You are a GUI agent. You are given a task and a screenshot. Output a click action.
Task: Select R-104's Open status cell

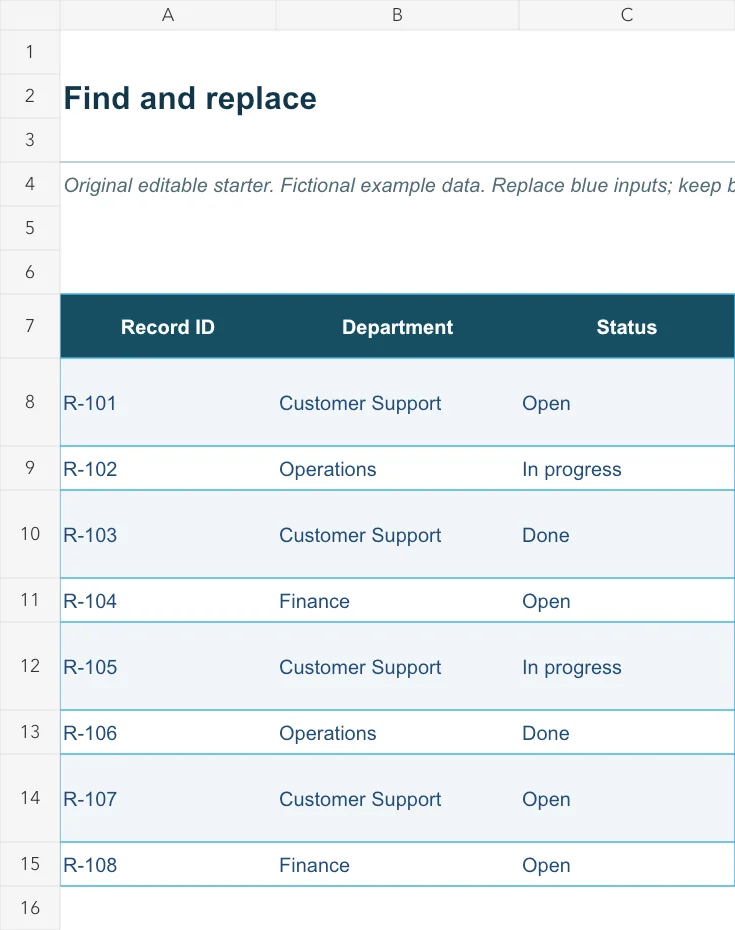[x=627, y=600]
